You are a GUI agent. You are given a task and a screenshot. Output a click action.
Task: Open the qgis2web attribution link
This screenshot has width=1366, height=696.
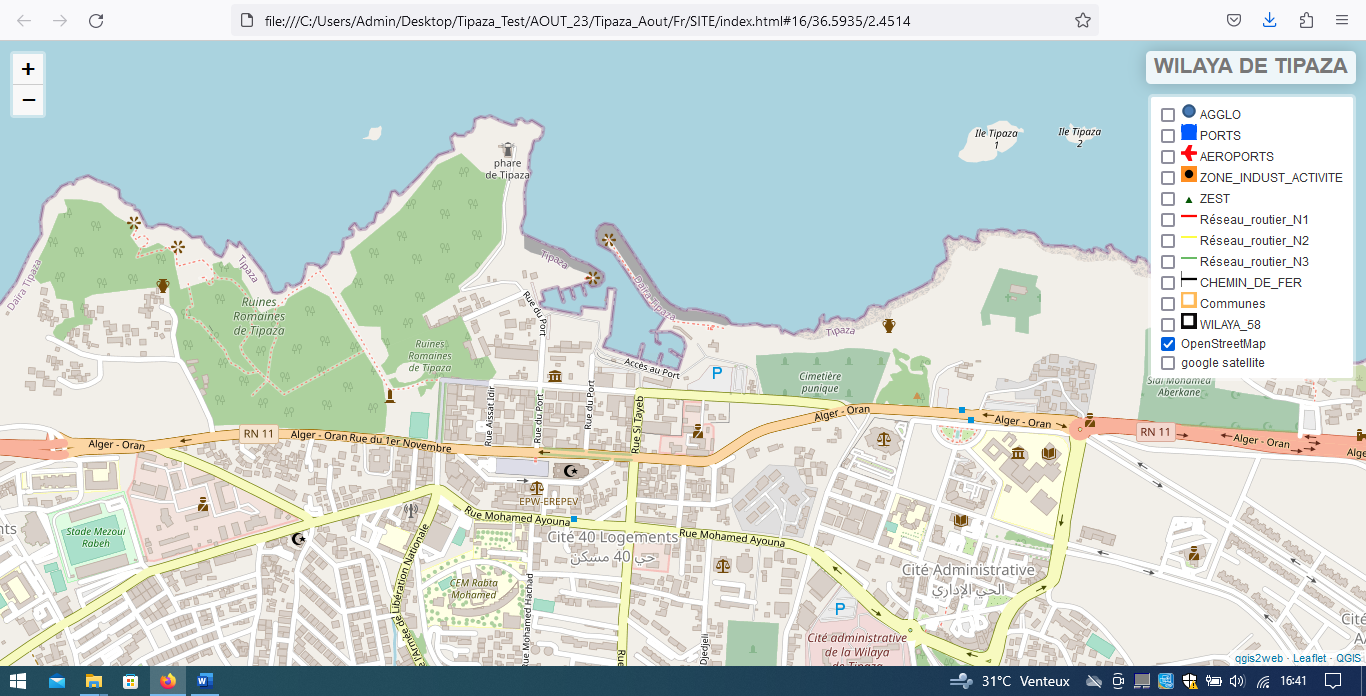click(1258, 658)
